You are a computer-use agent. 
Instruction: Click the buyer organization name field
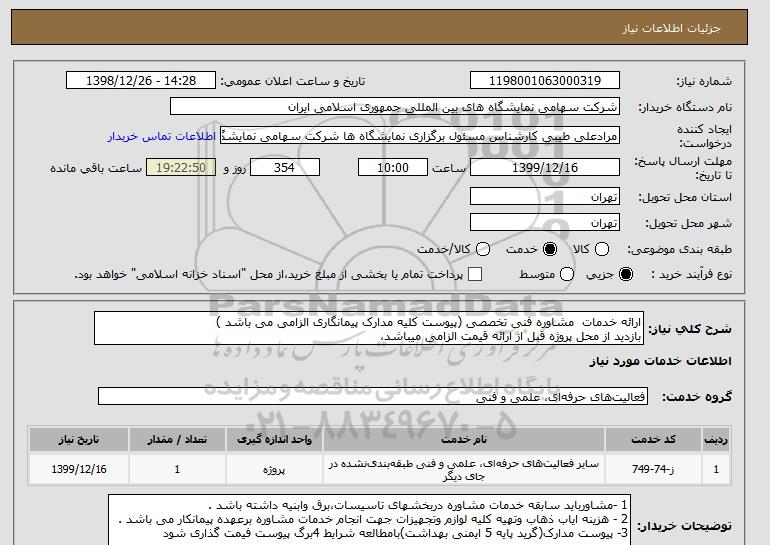coord(395,107)
